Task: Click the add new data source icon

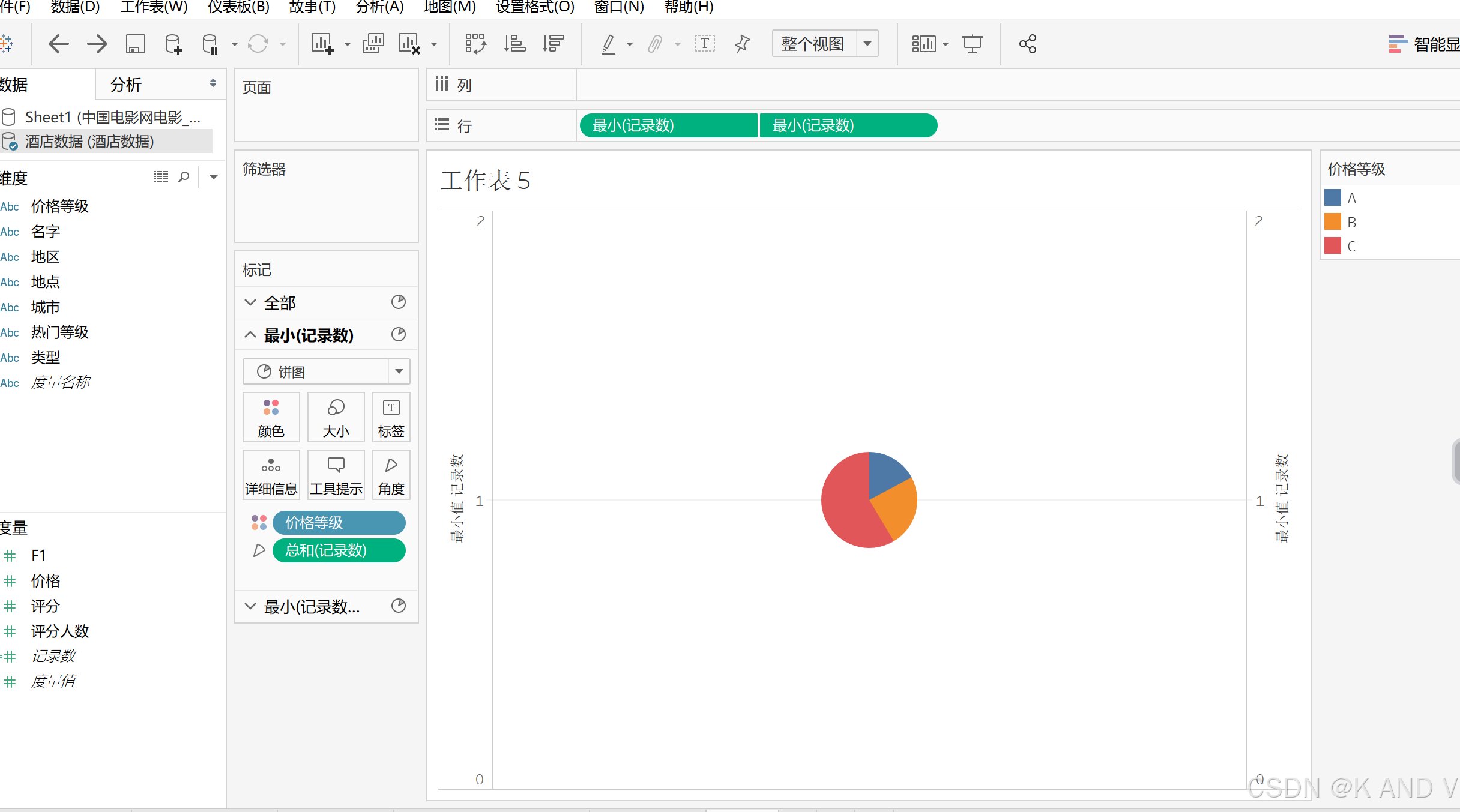Action: (173, 44)
